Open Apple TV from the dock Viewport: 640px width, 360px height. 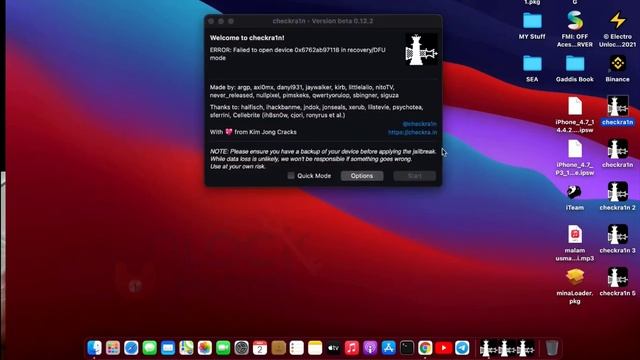(333, 348)
